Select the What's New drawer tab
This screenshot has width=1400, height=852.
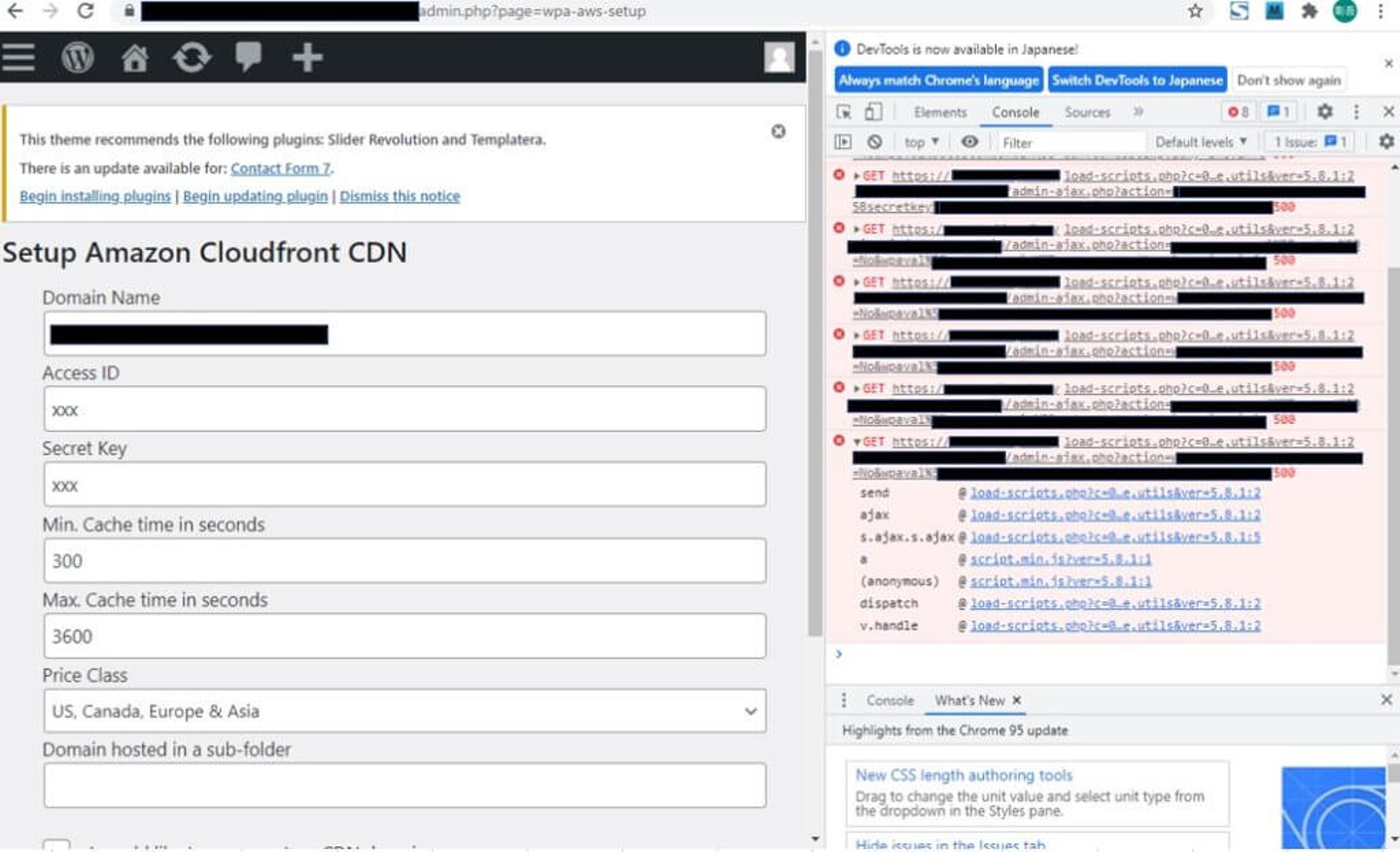pyautogui.click(x=969, y=700)
